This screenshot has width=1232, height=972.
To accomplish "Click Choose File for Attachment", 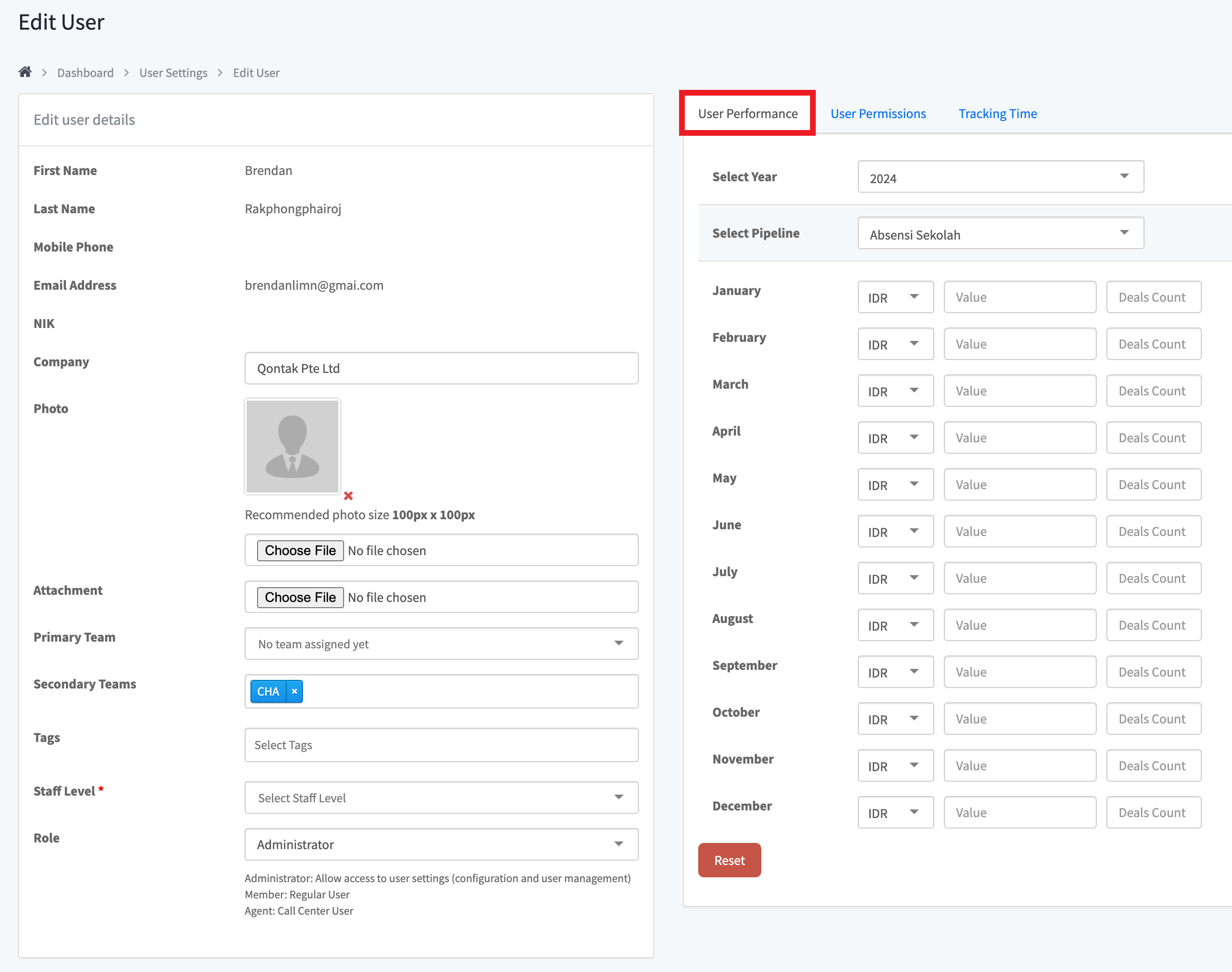I will pos(300,597).
